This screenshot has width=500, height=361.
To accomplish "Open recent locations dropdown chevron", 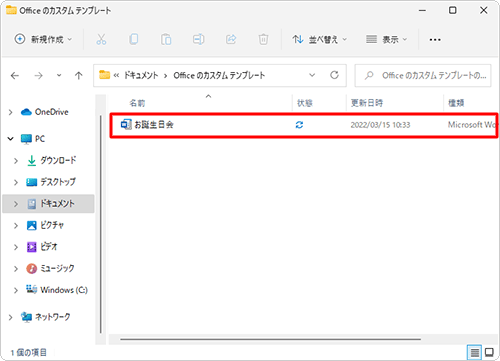I will [x=59, y=75].
